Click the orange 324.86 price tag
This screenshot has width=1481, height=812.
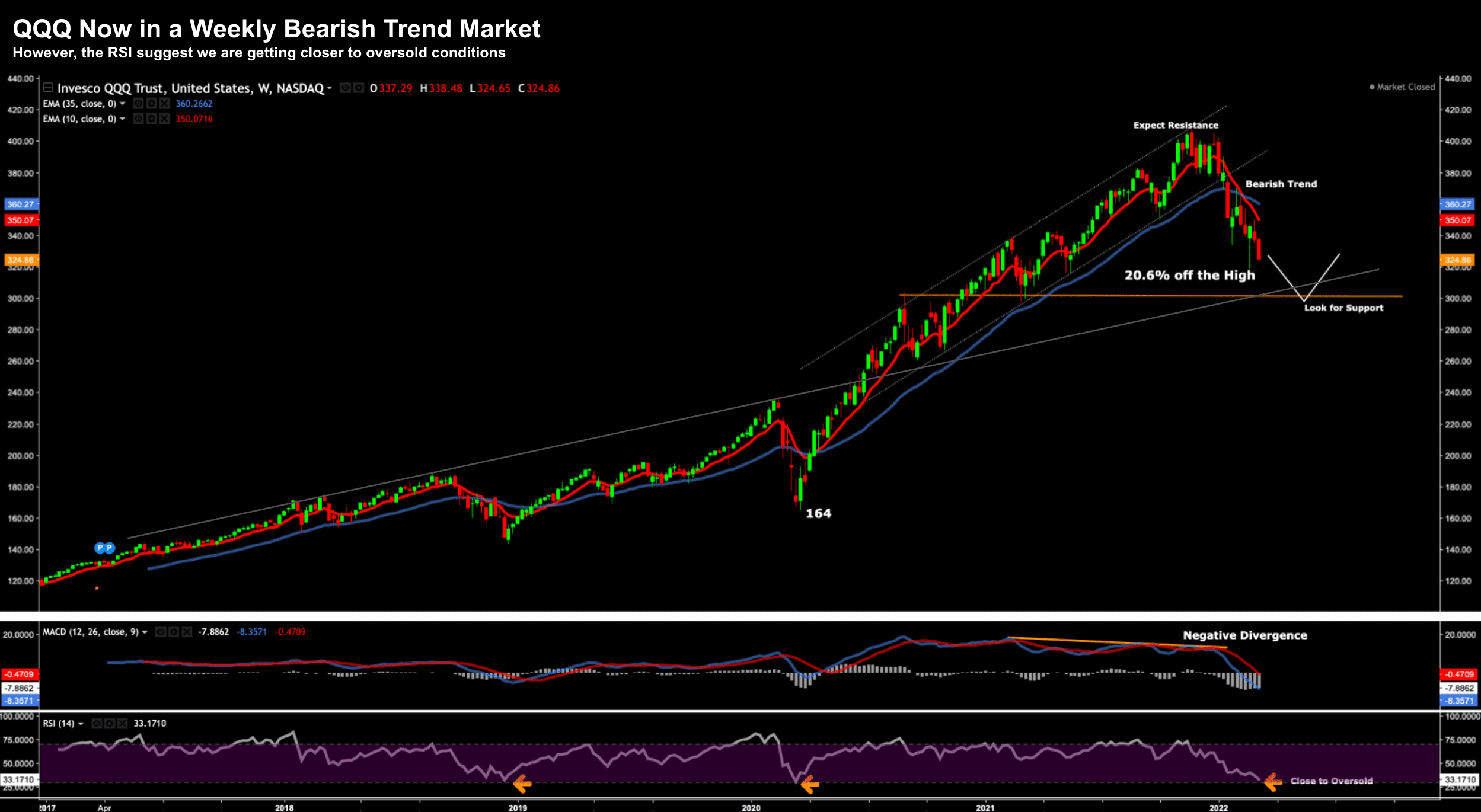(21, 260)
